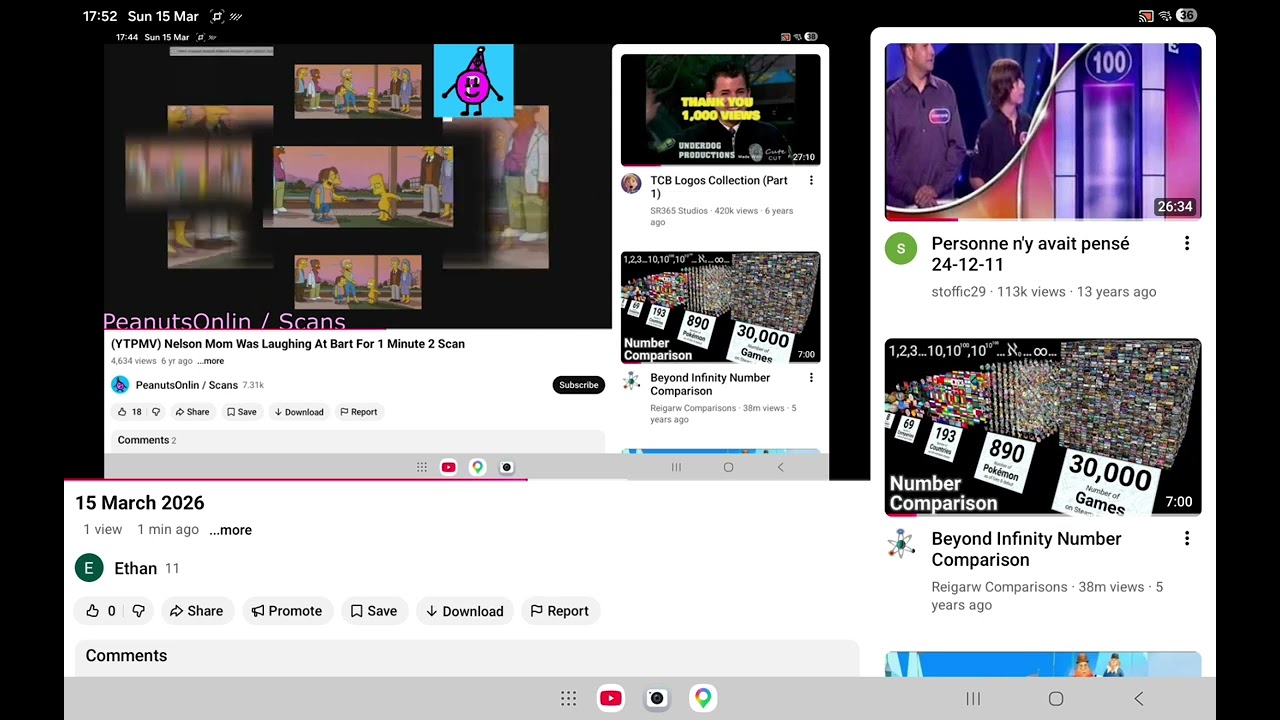This screenshot has width=1280, height=720.
Task: Open stoffic29 channel avatar
Action: [x=901, y=249]
